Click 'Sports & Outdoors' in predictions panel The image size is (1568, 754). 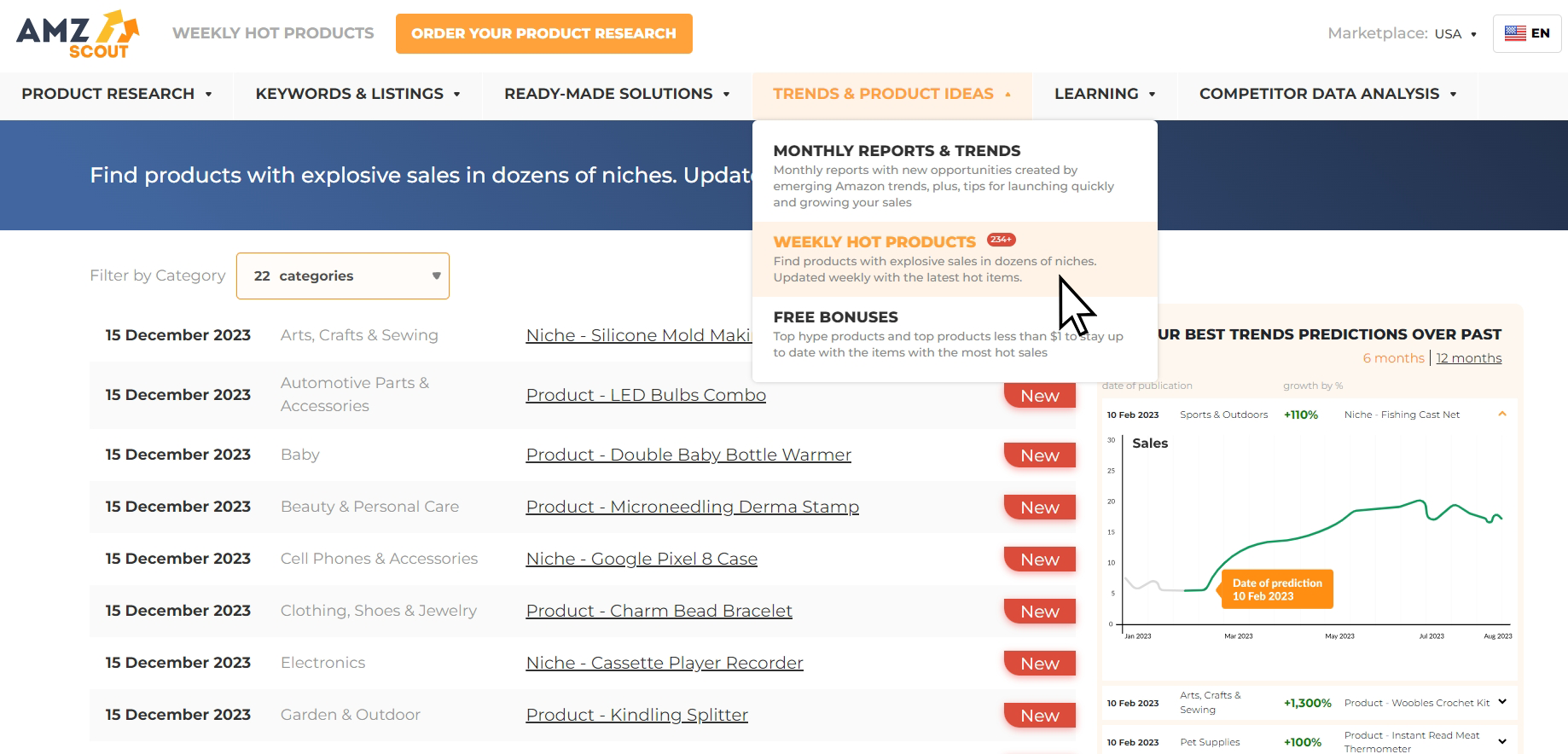pos(1223,415)
